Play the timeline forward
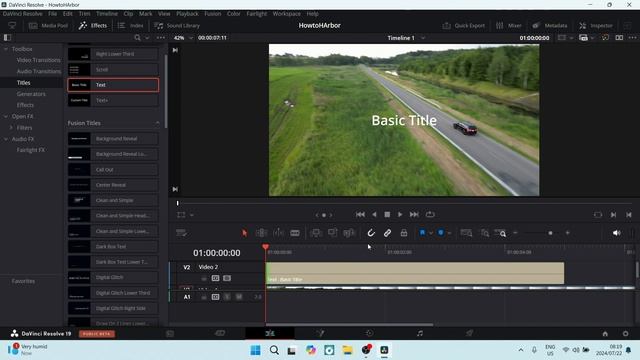This screenshot has height=360, width=640. tap(400, 214)
